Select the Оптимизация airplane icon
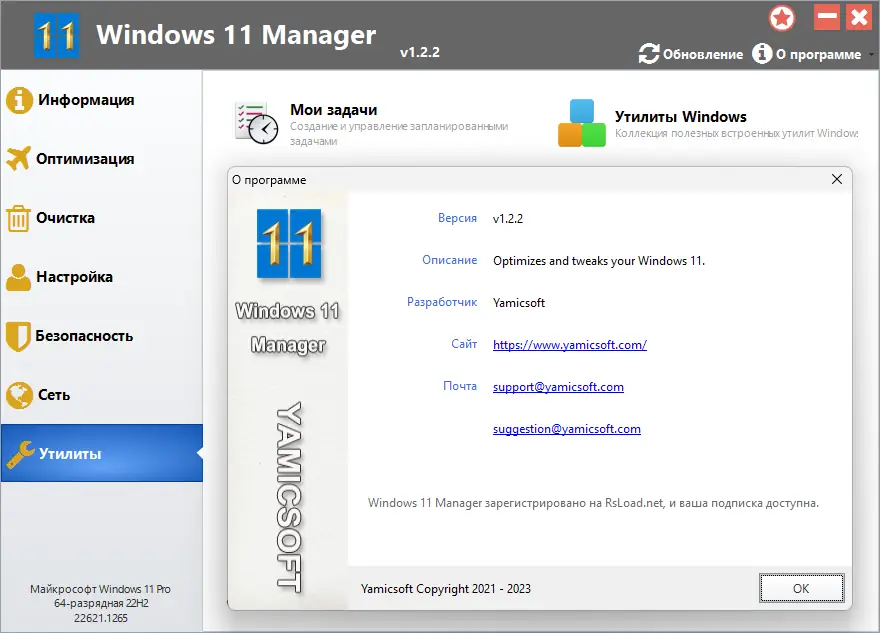880x633 pixels. [x=19, y=159]
